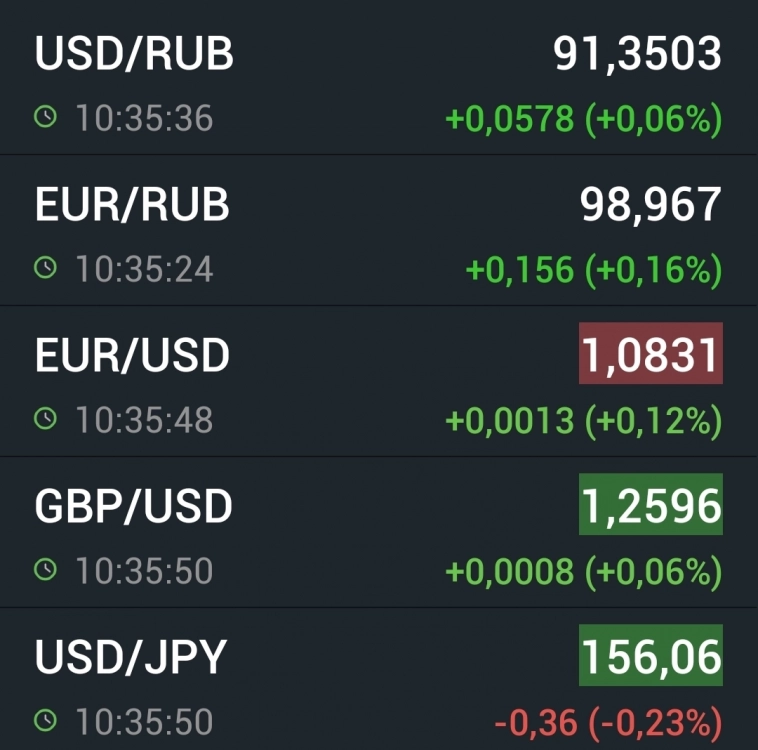
Task: Click the EUR/RUB price 98,967
Action: [650, 204]
